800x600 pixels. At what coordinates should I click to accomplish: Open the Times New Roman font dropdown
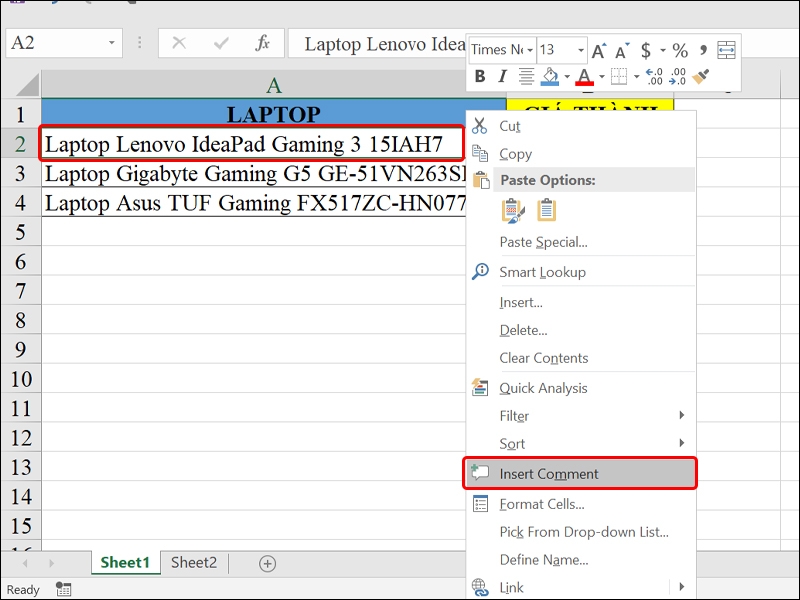click(530, 50)
